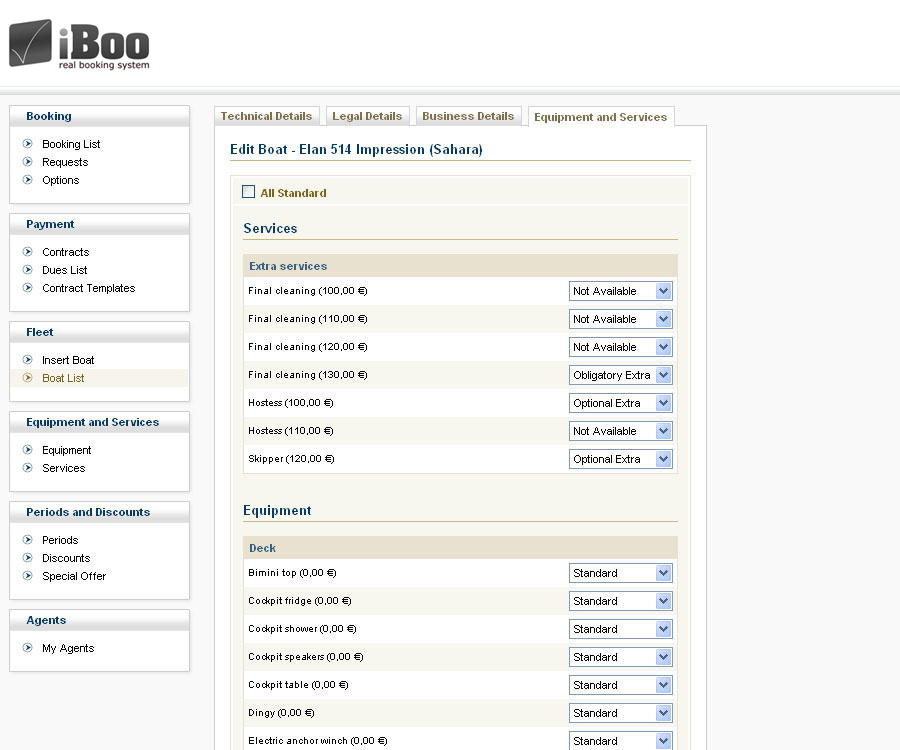Switch to Technical Details tab
900x750 pixels.
[266, 116]
